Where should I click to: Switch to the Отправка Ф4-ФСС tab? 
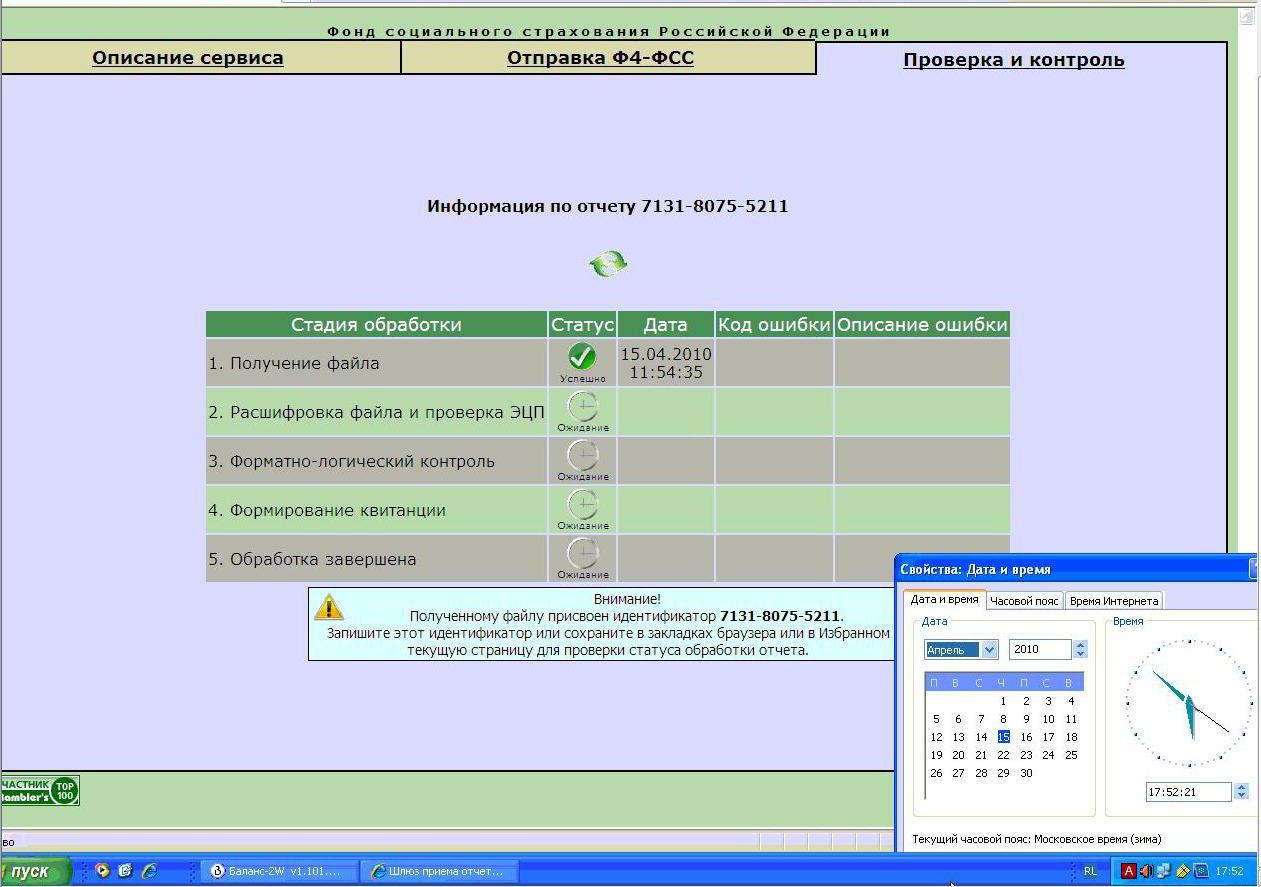tap(600, 58)
